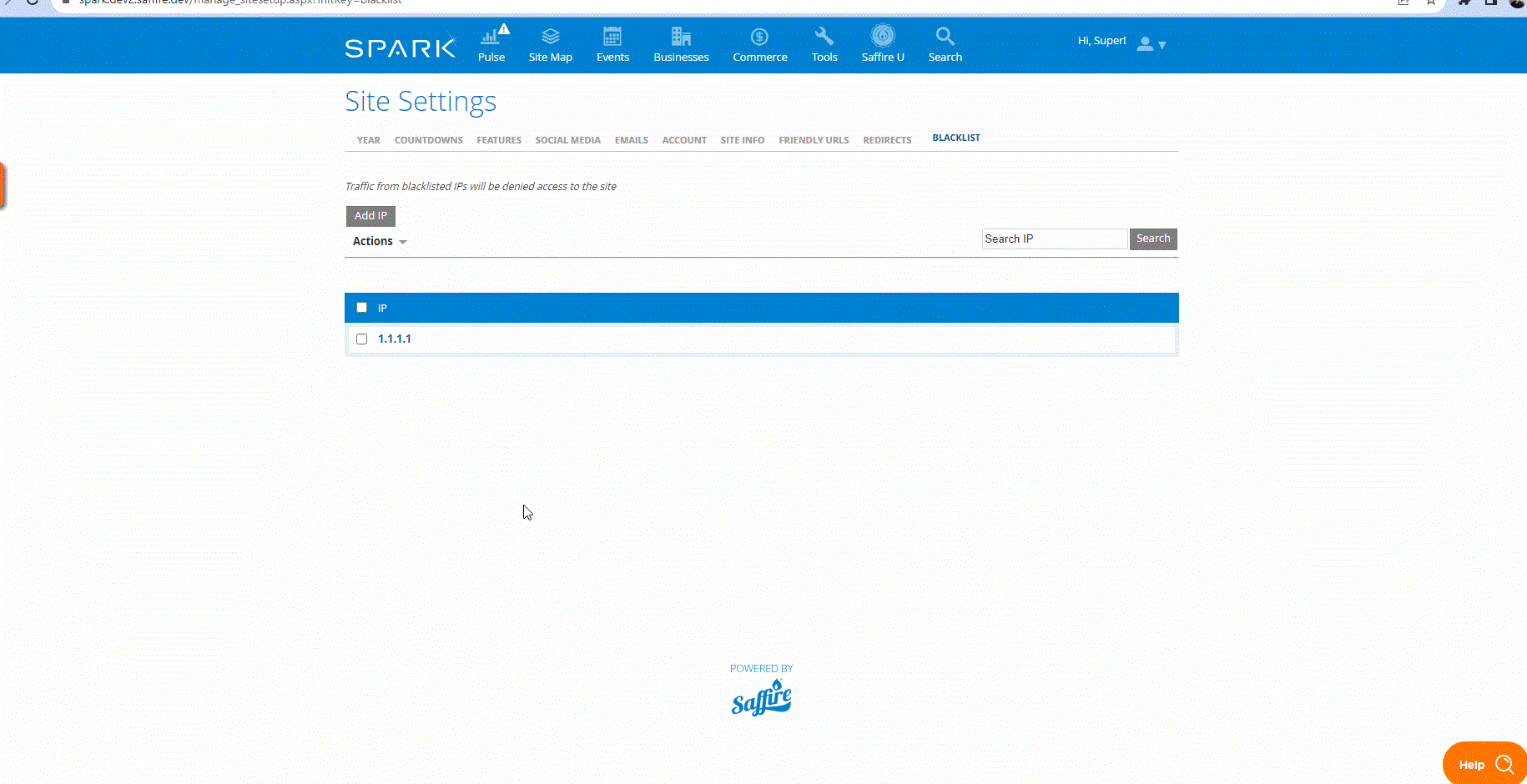Screen dimensions: 1527x784
Task: Expand the Actions dropdown
Action: click(x=380, y=241)
